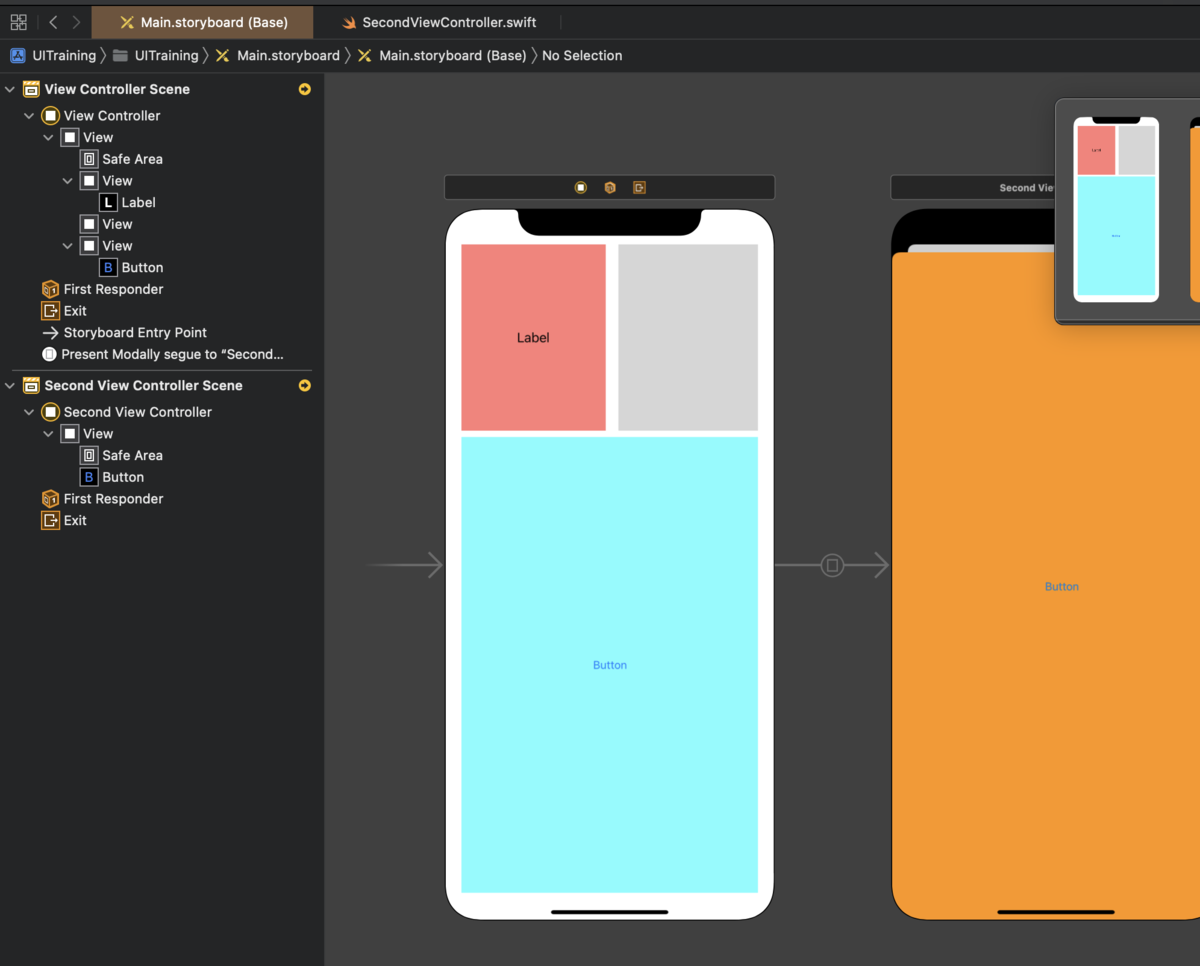This screenshot has height=966, width=1200.
Task: Click Exit icon in scene dock
Action: [639, 187]
